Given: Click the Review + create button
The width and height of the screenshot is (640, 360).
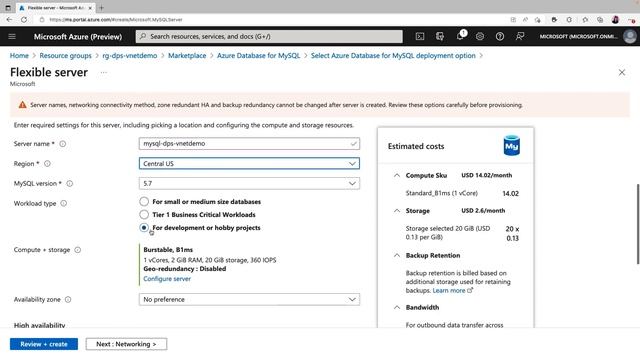Looking at the screenshot, I should pos(44,344).
